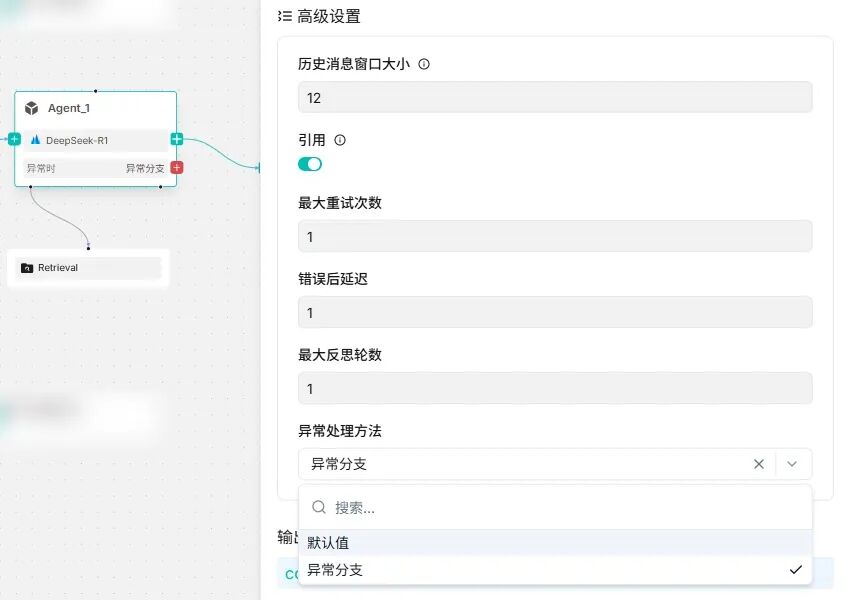Toggle off the 引用 switch

tap(310, 164)
